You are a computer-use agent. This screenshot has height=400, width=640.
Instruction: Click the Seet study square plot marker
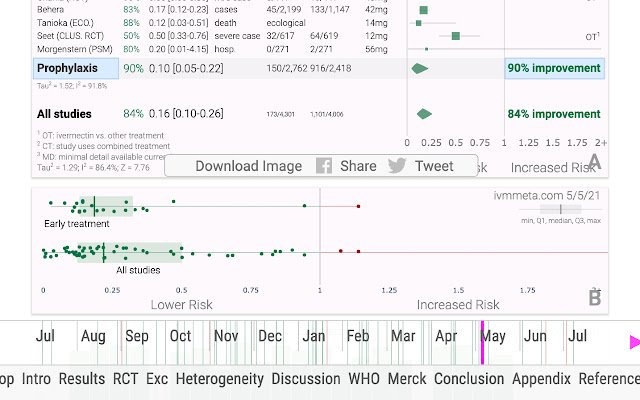click(456, 36)
